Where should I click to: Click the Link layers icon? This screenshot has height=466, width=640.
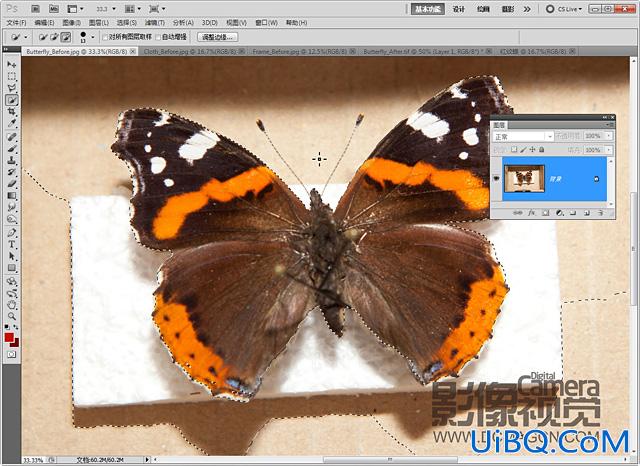coord(518,213)
